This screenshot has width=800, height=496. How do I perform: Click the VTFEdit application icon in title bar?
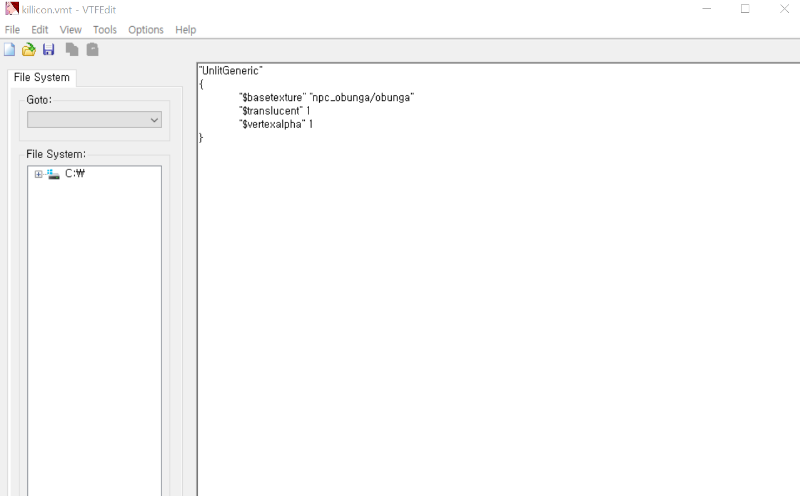11,9
